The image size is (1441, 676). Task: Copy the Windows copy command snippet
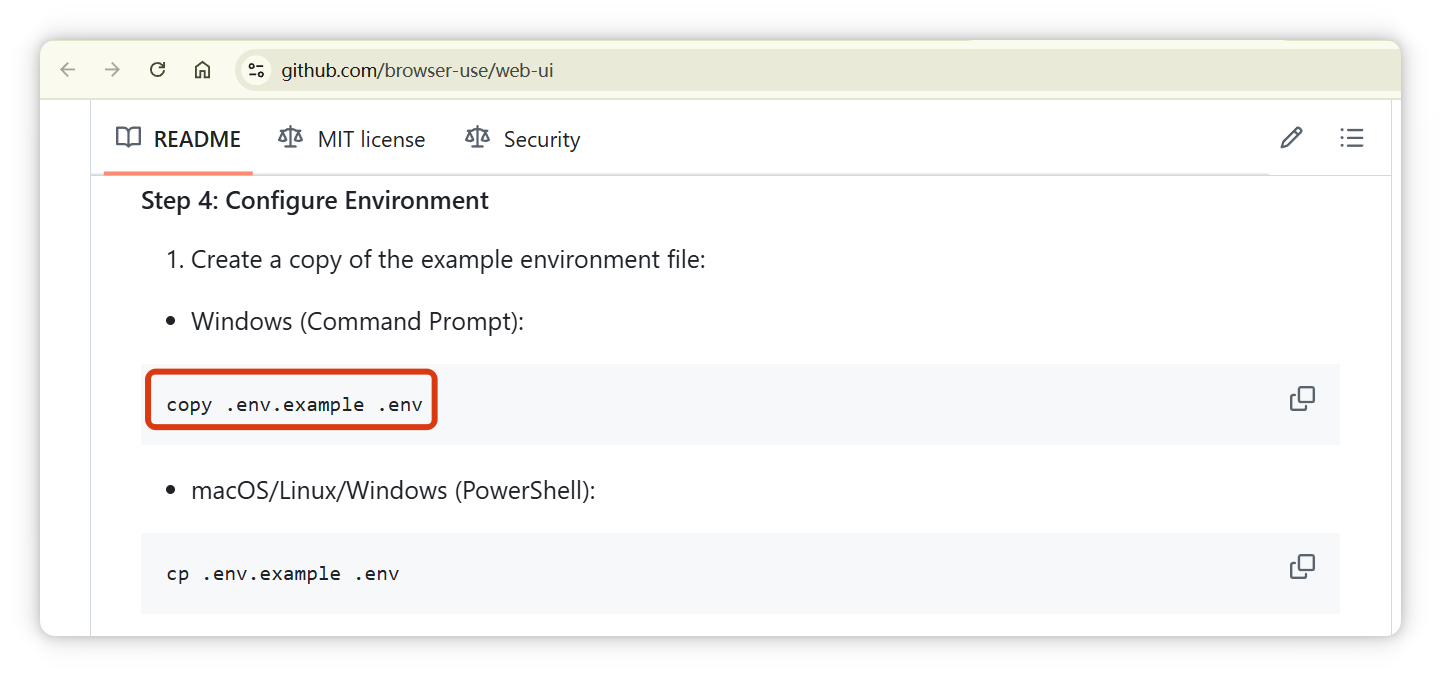coord(1302,399)
